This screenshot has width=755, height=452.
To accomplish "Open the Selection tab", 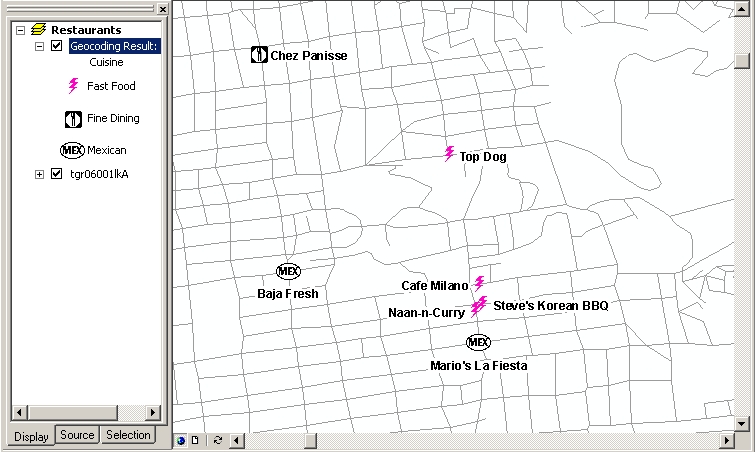I will [128, 435].
